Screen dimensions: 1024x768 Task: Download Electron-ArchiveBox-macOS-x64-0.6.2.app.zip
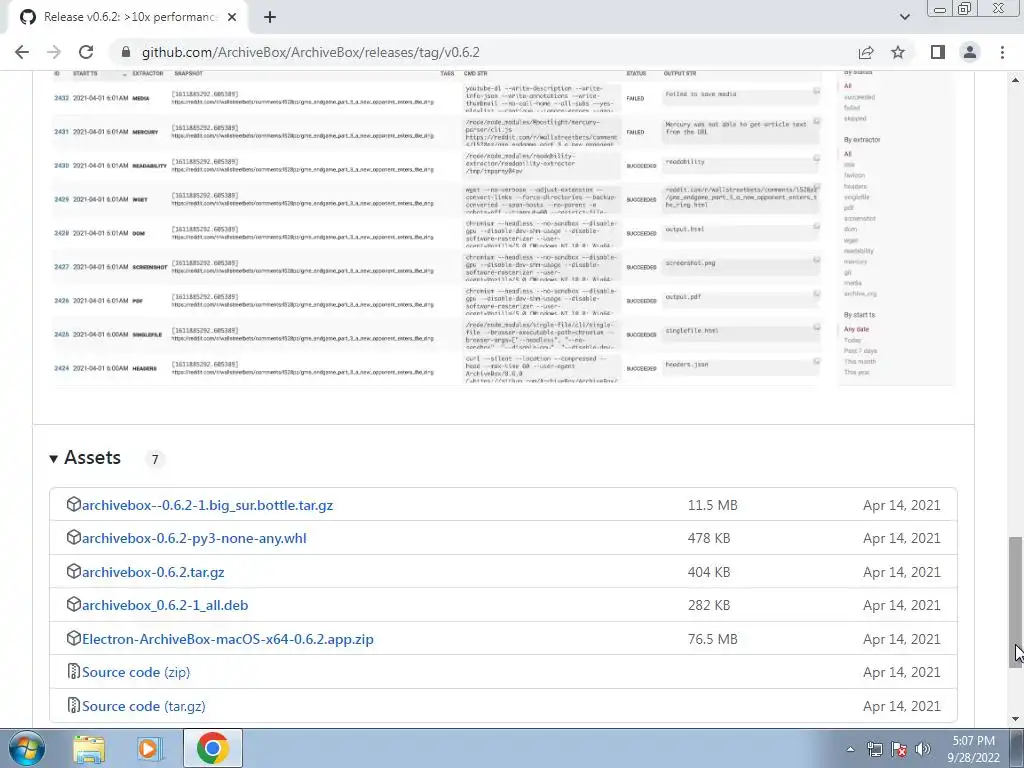click(228, 639)
